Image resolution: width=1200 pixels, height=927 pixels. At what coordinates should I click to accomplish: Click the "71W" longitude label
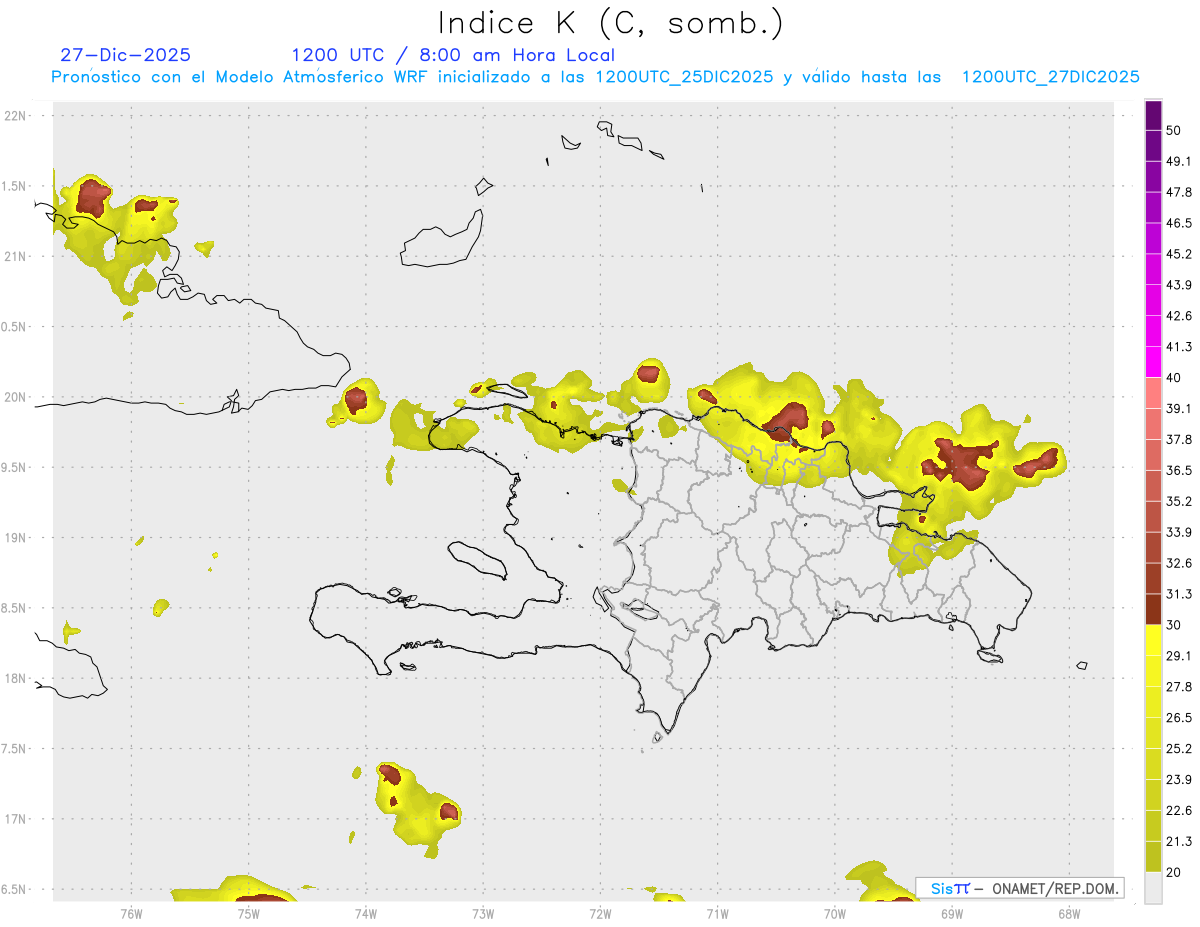point(717,913)
